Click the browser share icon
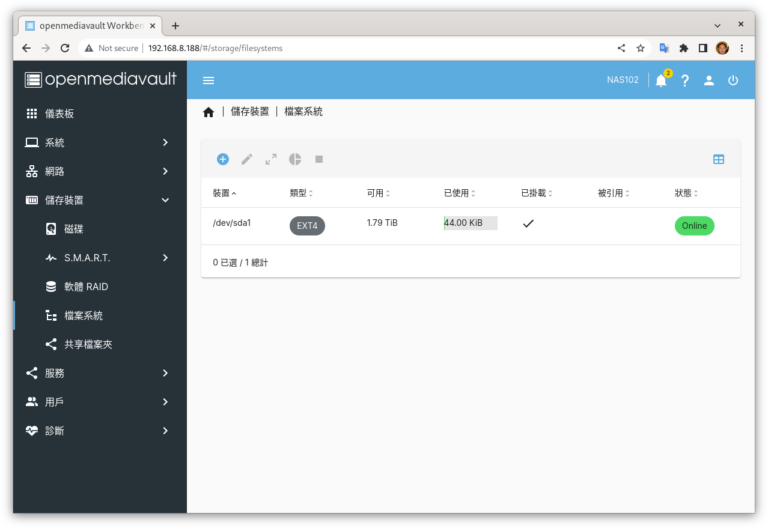The width and height of the screenshot is (768, 528). (x=621, y=48)
